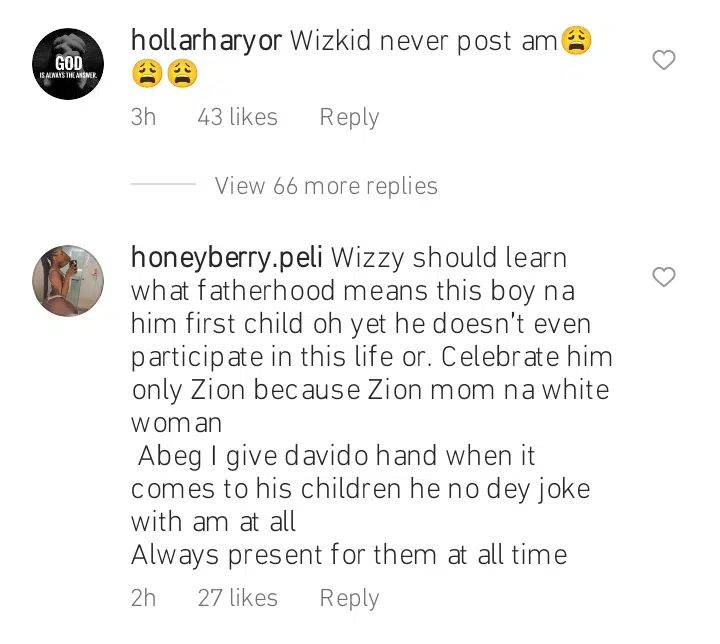
Task: Click the 2h timestamp on the second comment
Action: coord(143,598)
